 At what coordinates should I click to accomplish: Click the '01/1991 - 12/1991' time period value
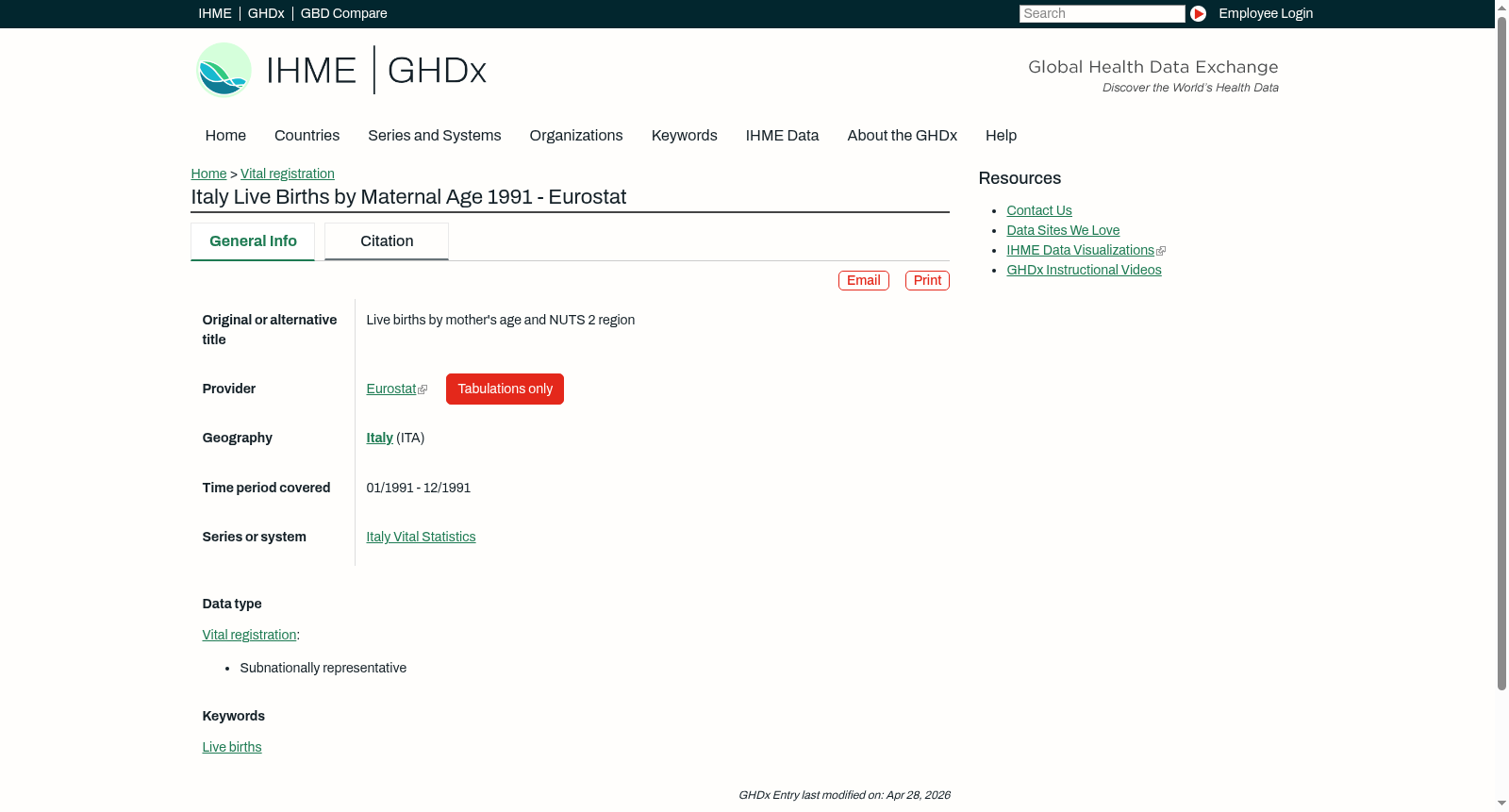click(x=418, y=489)
